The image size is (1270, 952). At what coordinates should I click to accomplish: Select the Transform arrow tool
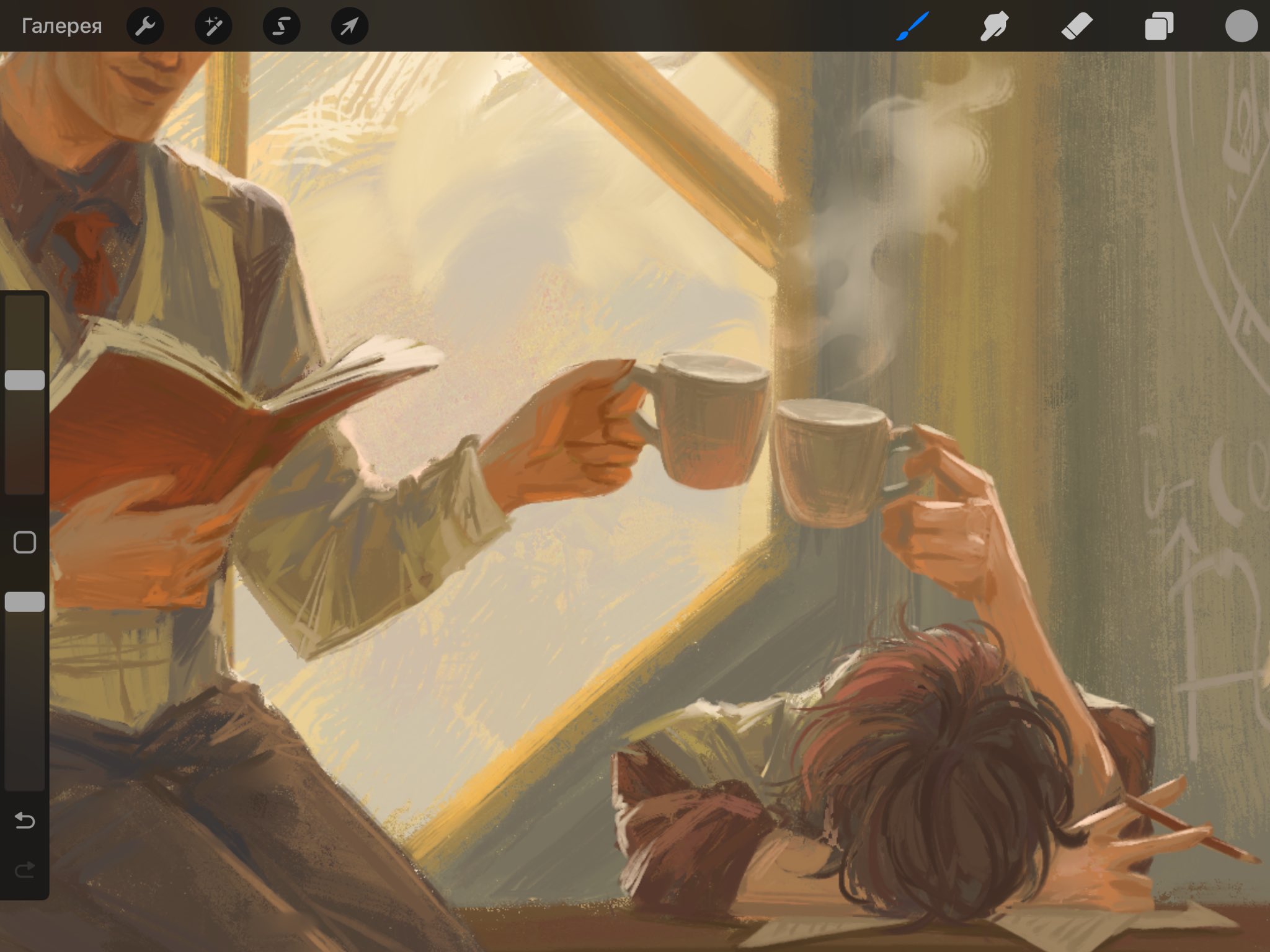pos(350,26)
